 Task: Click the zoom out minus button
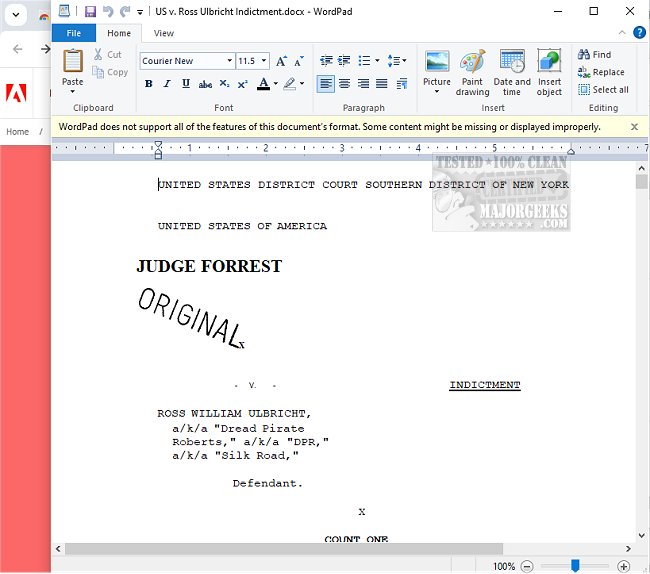(x=527, y=566)
